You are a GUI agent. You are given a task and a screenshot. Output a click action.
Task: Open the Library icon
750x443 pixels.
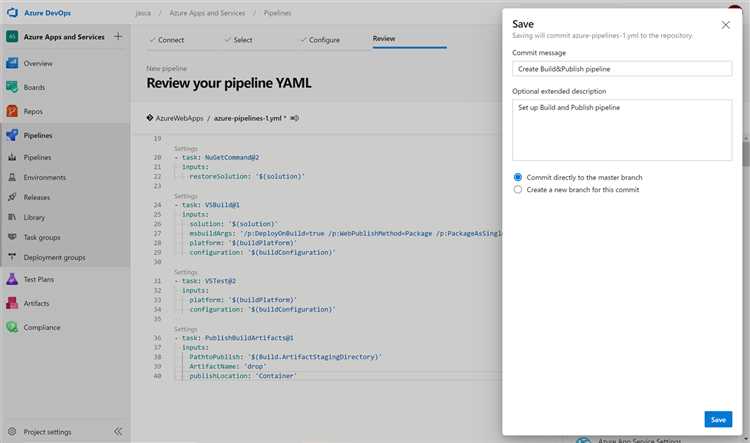point(12,217)
